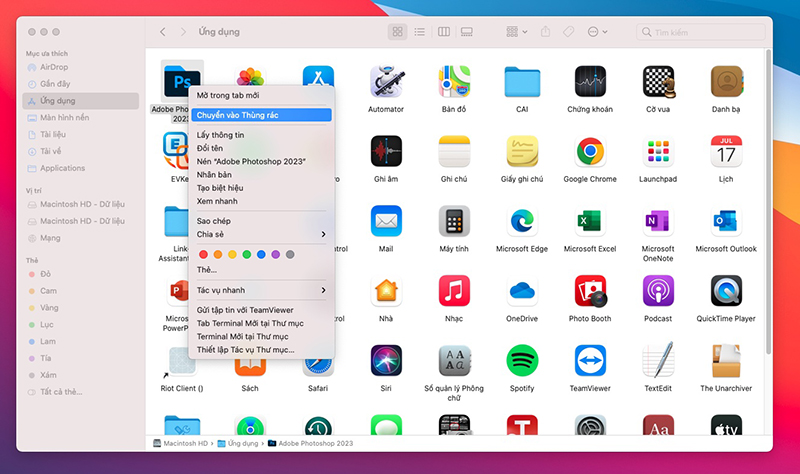Open Sổ quản lý Phông chữ app
Image resolution: width=800 pixels, height=474 pixels.
point(454,361)
